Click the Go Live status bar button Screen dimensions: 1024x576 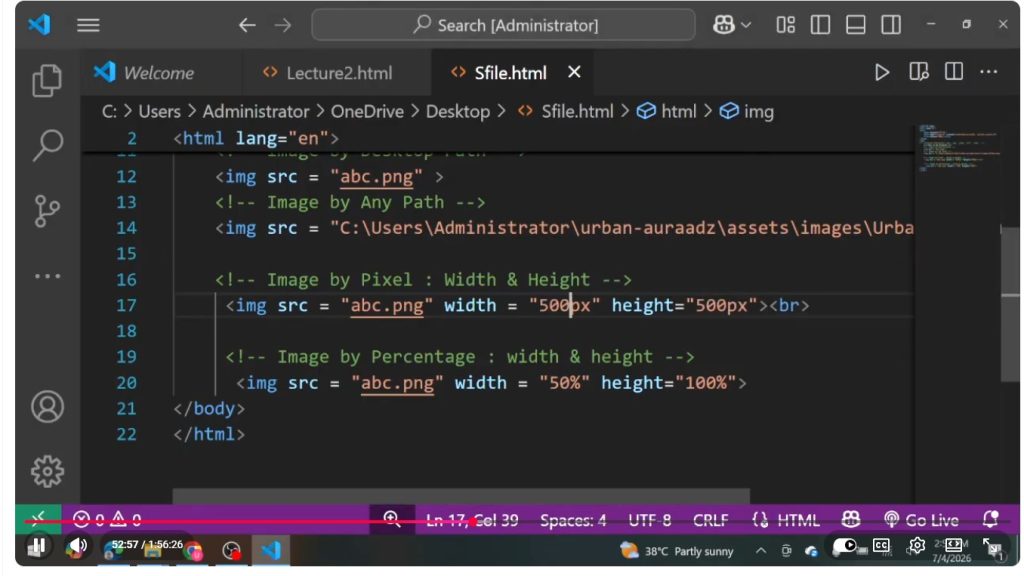pyautogui.click(x=921, y=520)
